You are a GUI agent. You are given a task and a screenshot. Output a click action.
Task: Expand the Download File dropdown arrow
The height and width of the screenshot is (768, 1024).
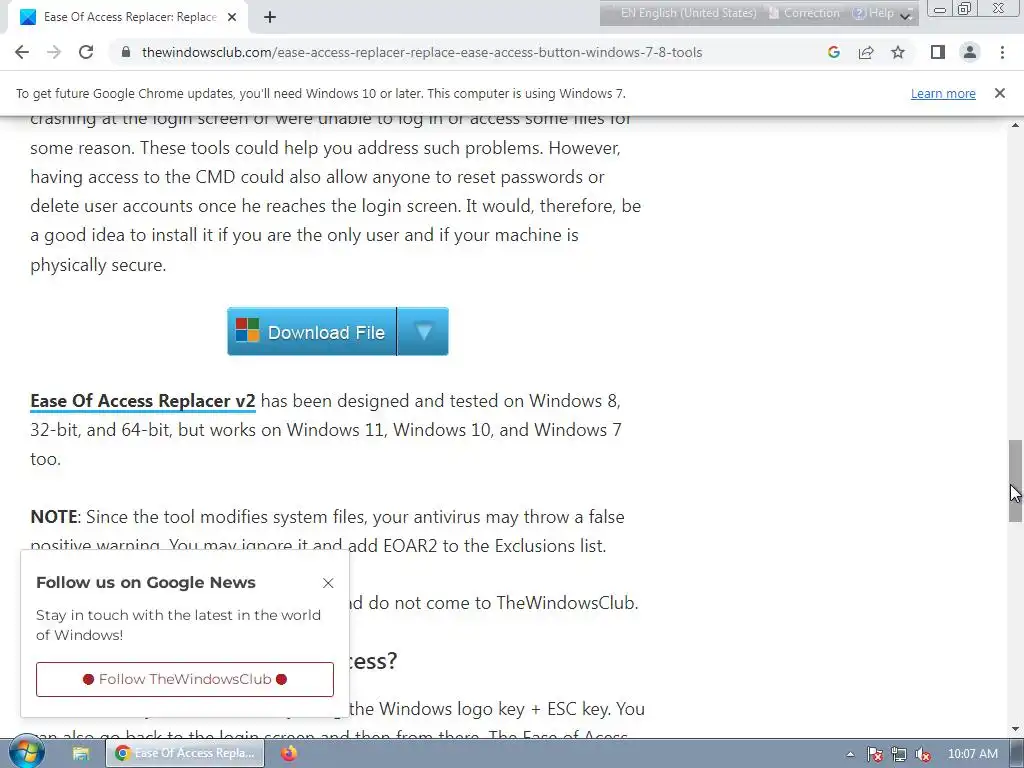coord(423,332)
